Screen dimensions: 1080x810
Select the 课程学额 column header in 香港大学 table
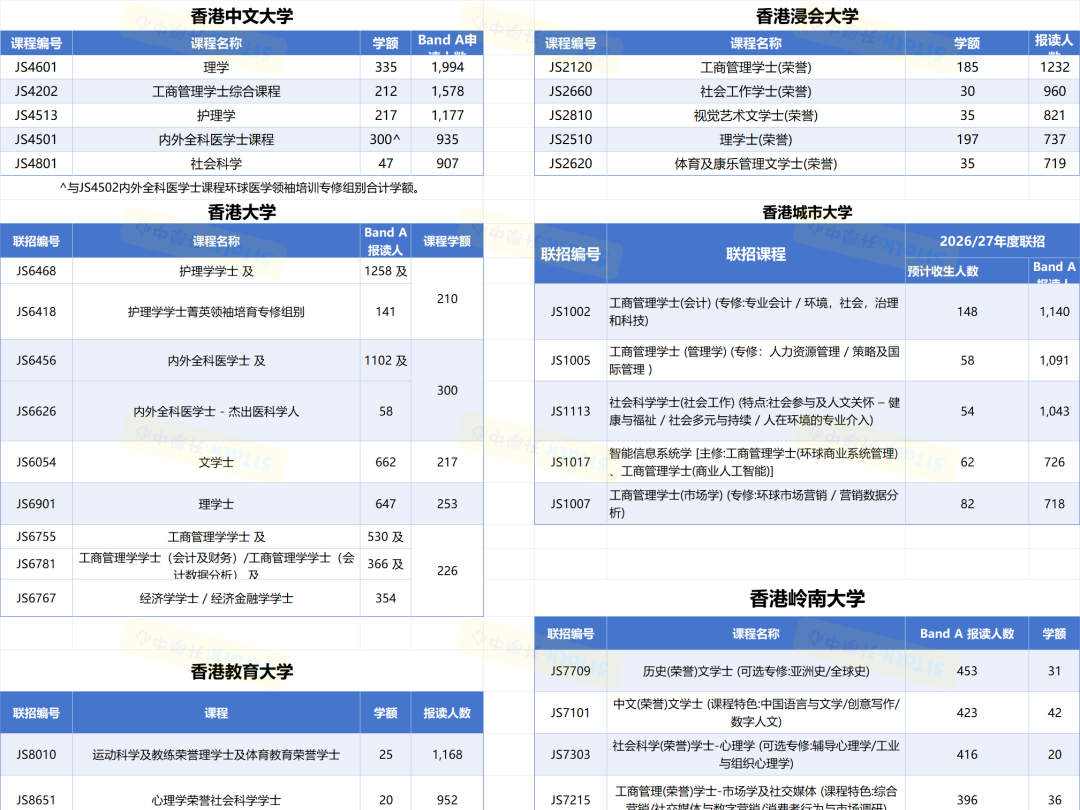tap(447, 241)
